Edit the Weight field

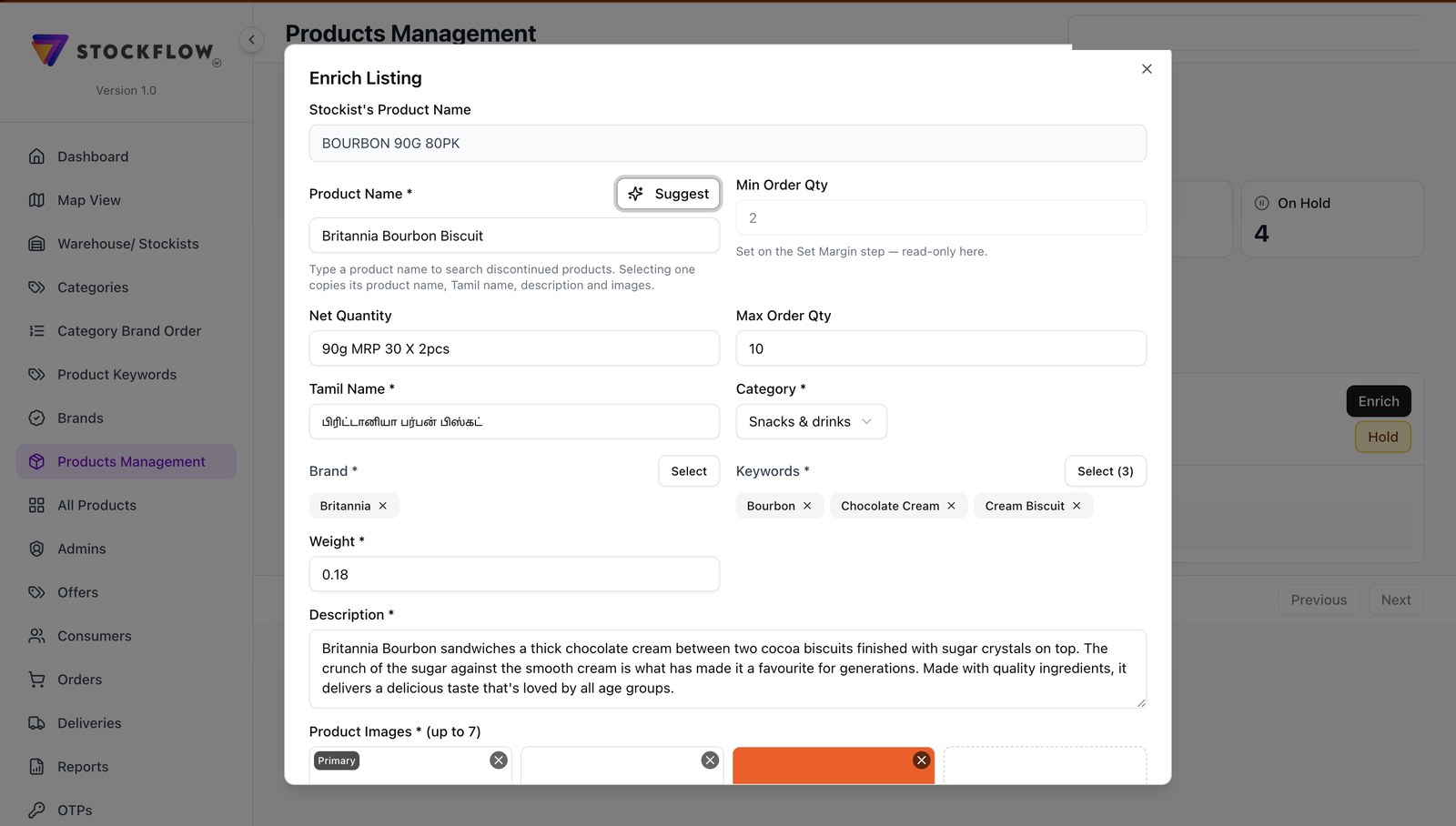514,575
